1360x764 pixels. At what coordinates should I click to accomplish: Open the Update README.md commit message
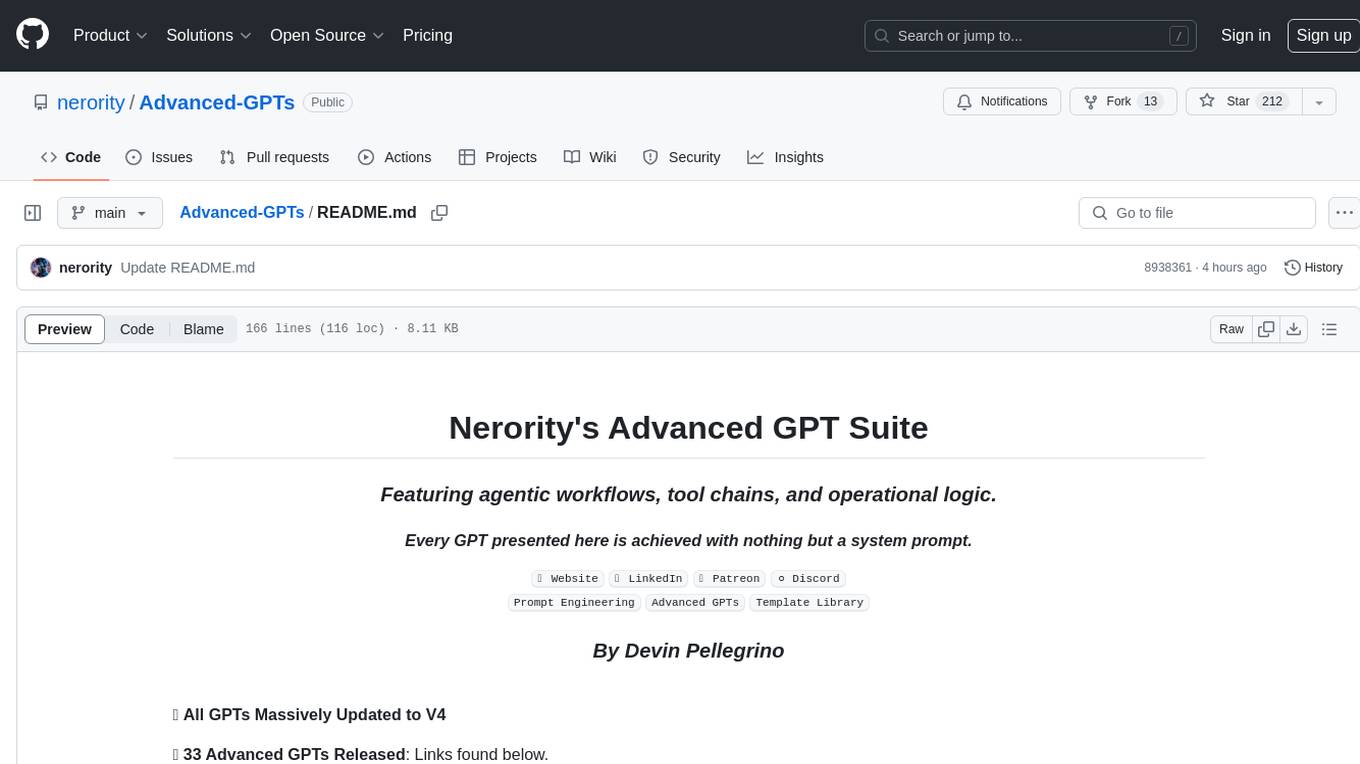tap(187, 268)
